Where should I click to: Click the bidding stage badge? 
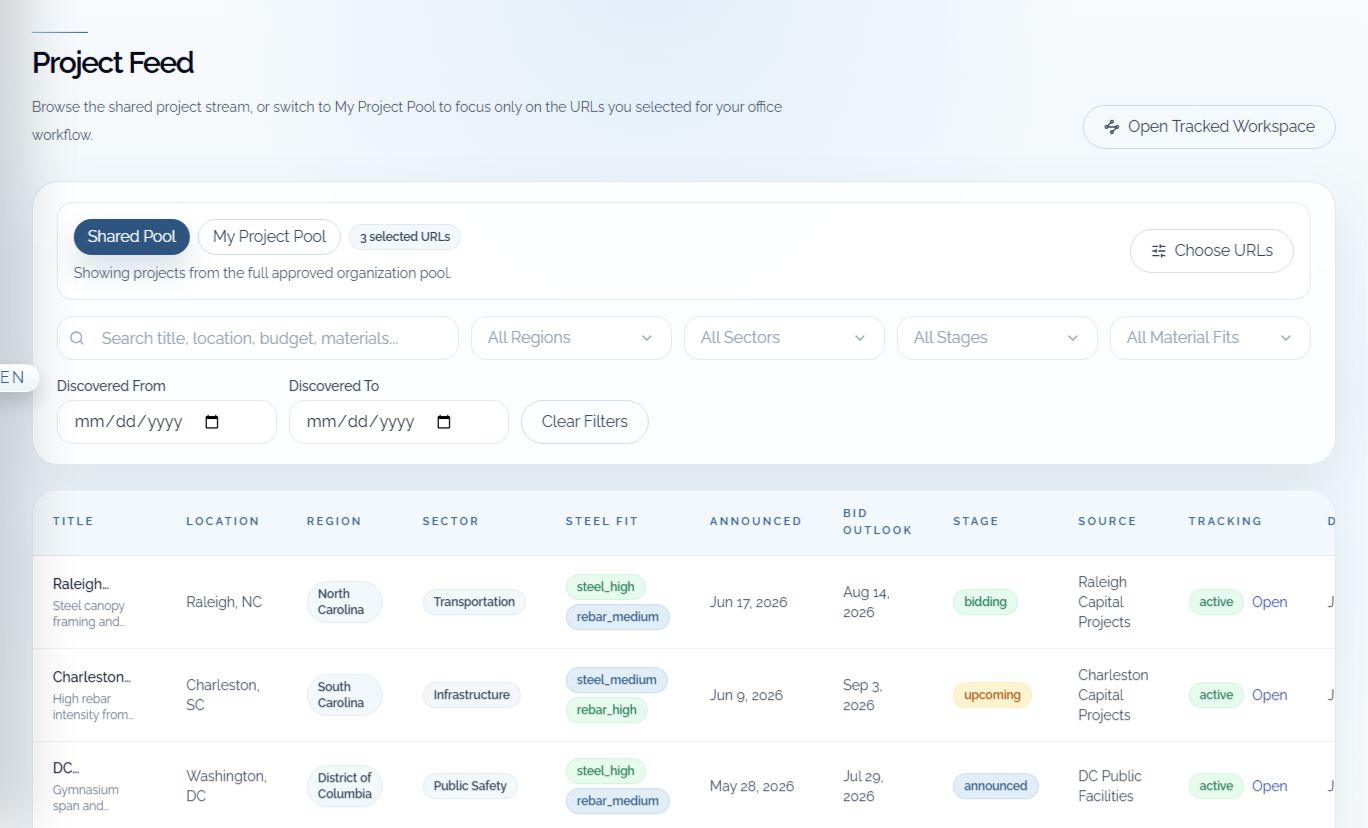click(x=985, y=602)
